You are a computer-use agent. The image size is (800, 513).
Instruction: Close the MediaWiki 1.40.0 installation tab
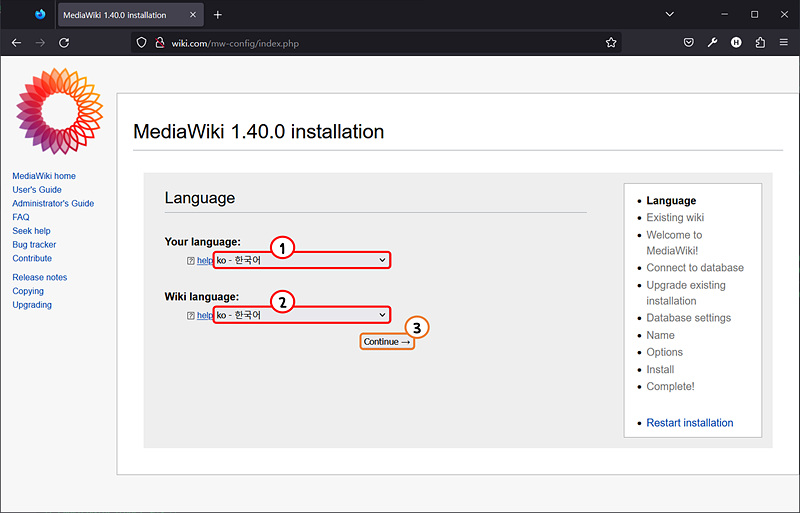click(x=193, y=15)
